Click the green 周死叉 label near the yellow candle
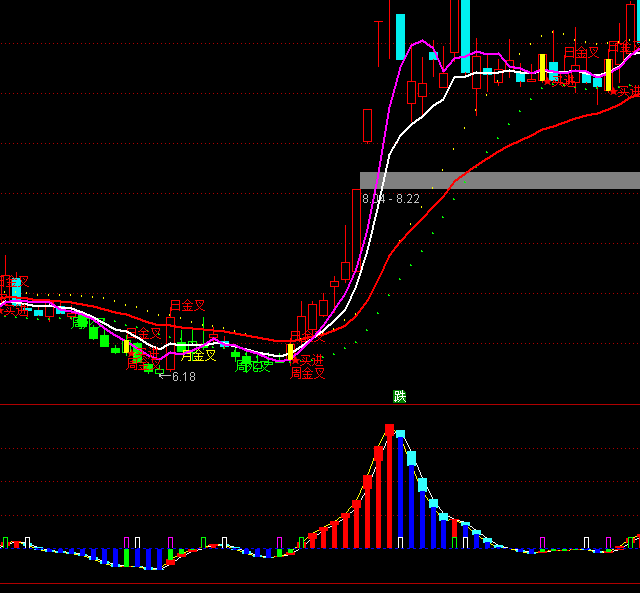640x593 pixels. coord(252,366)
